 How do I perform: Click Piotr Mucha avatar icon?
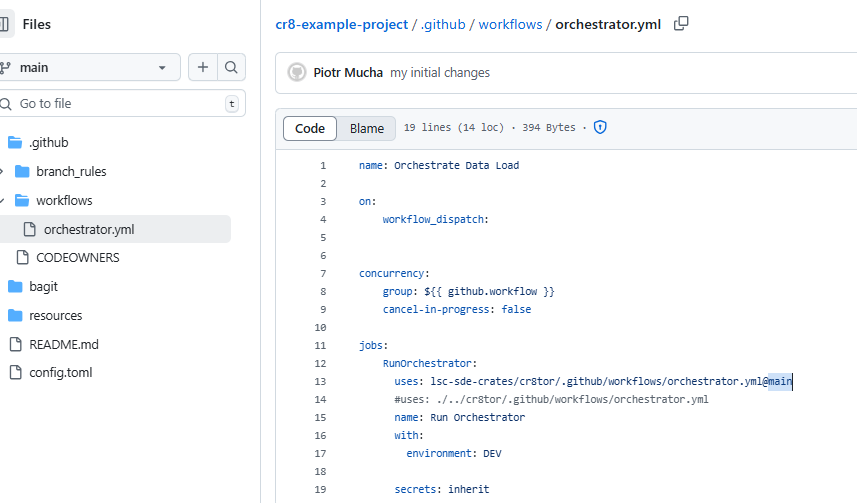(297, 72)
